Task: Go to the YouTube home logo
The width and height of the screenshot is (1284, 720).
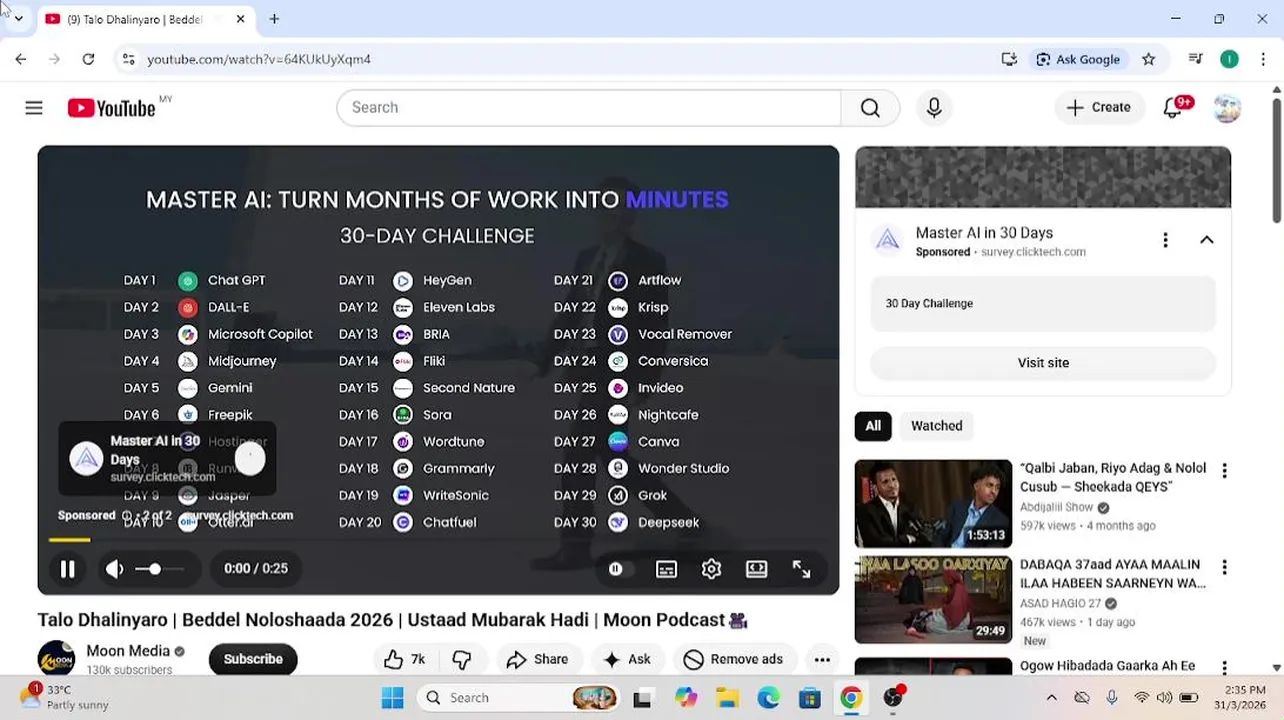Action: coord(111,108)
